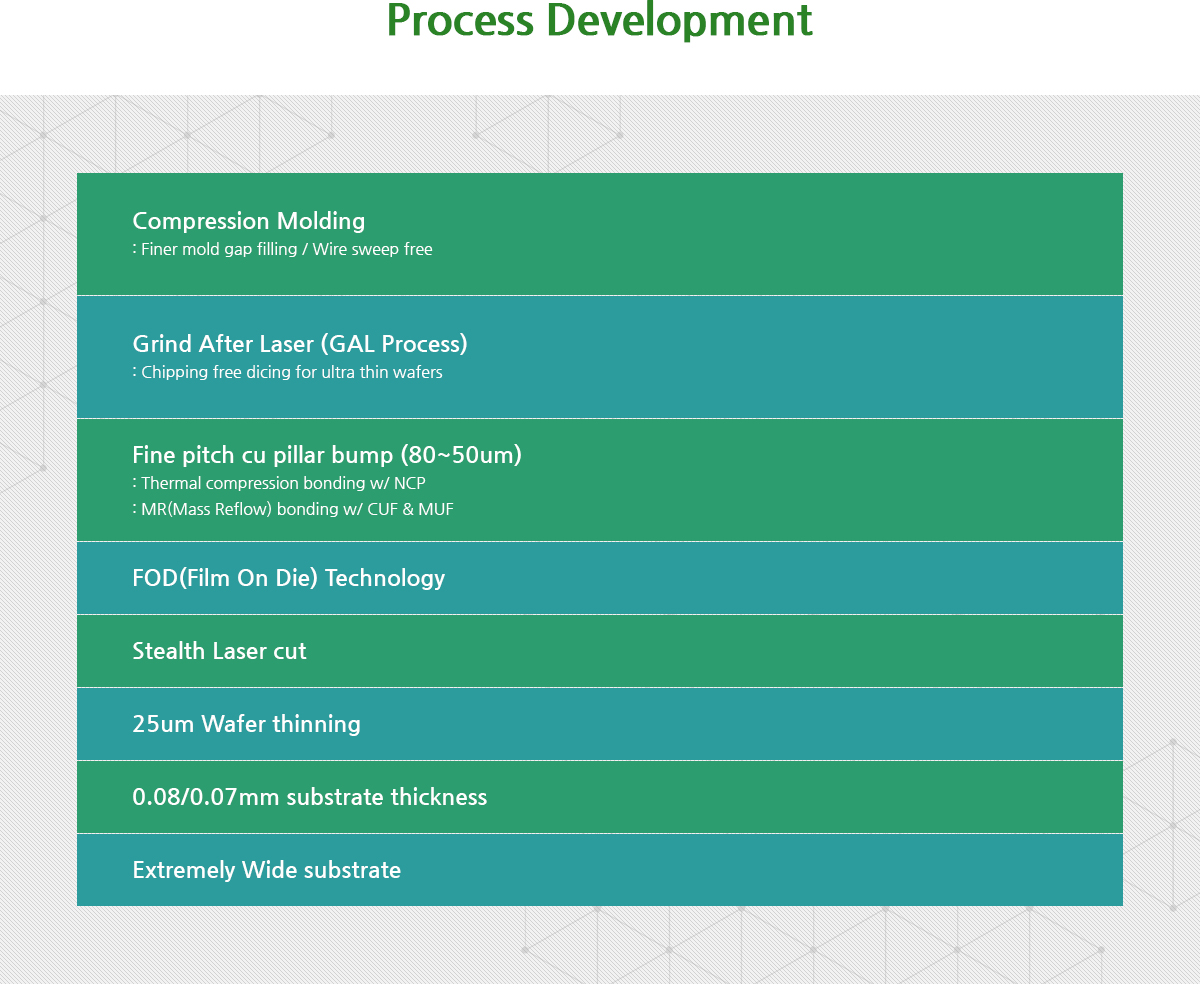Select the 25um Wafer thinning row
Viewport: 1200px width, 984px height.
pyautogui.click(x=600, y=724)
